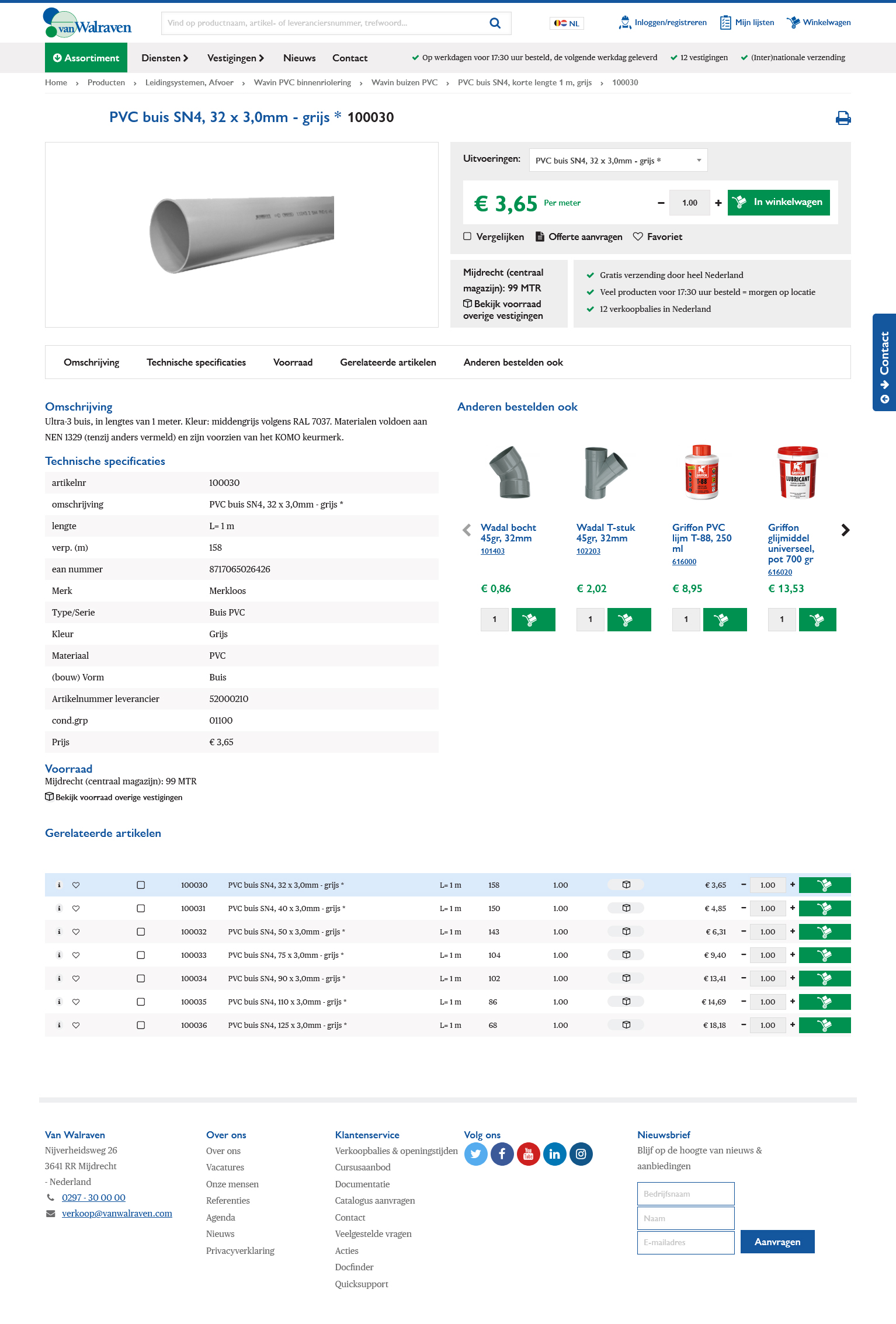Show stock box icon for article 100034
This screenshot has width=896, height=1324.
pyautogui.click(x=626, y=978)
